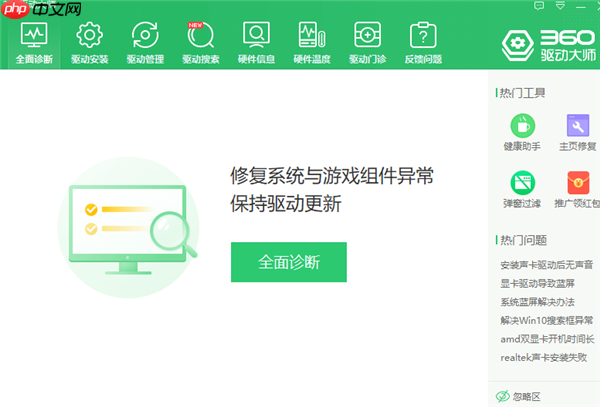600x407 pixels.
Task: Open the realtek声卡安装失败 link
Action: [543, 357]
